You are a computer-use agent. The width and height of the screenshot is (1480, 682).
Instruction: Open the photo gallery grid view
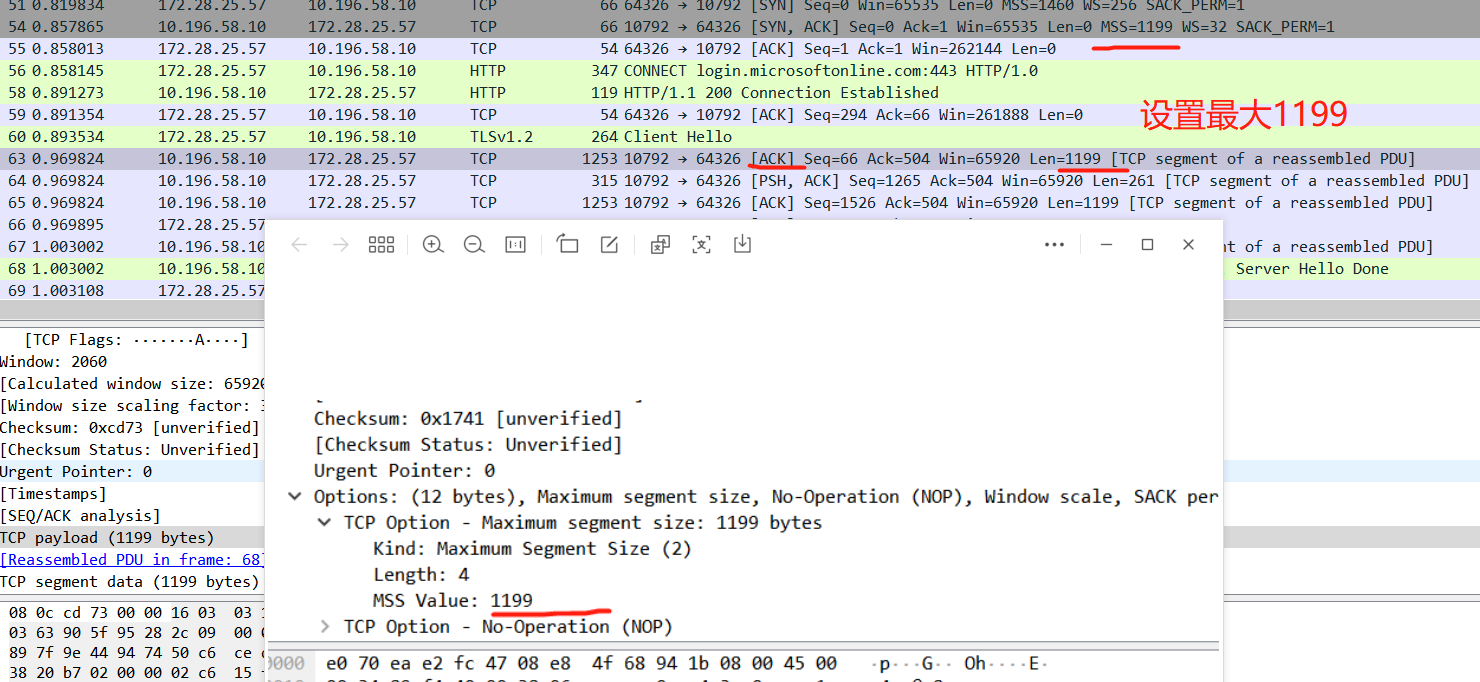click(x=381, y=244)
